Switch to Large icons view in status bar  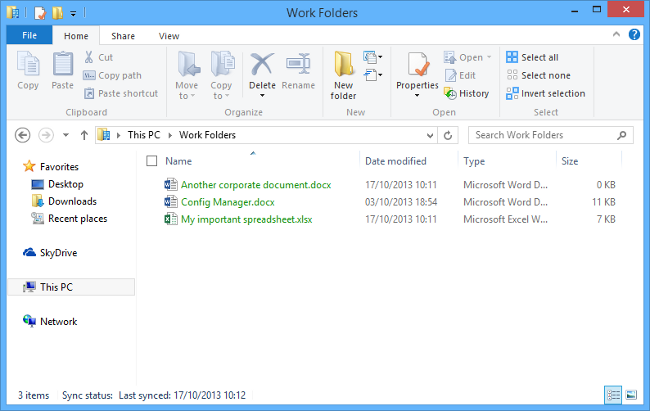point(631,395)
